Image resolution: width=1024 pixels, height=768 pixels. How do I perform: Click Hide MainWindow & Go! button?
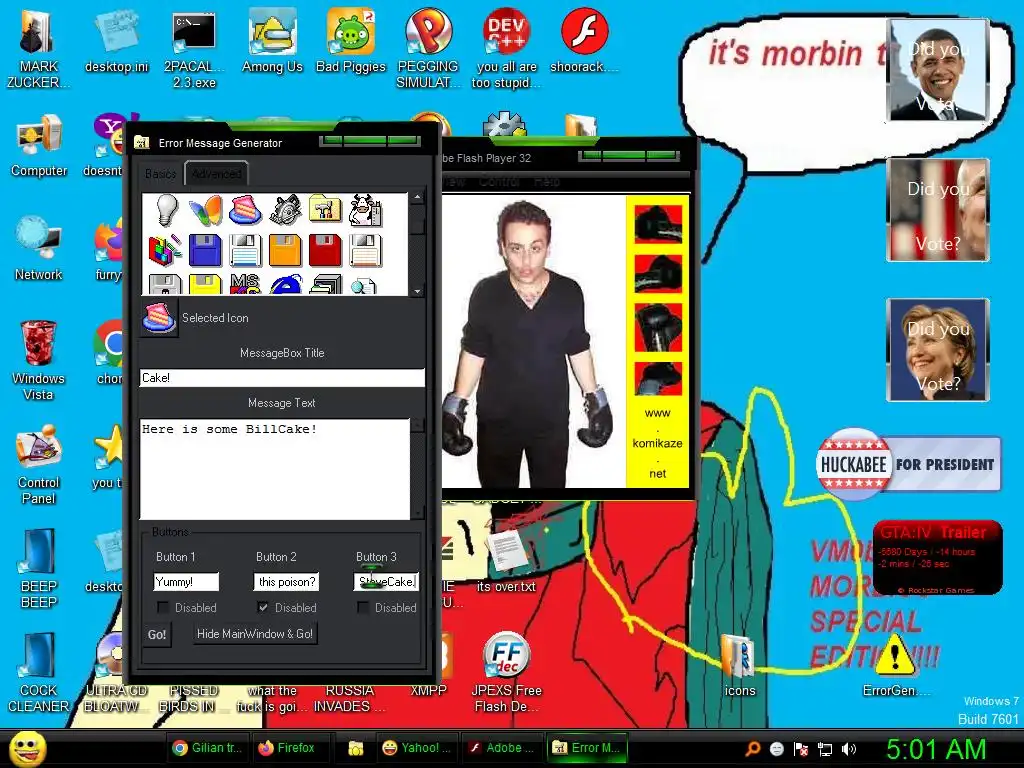(x=255, y=633)
